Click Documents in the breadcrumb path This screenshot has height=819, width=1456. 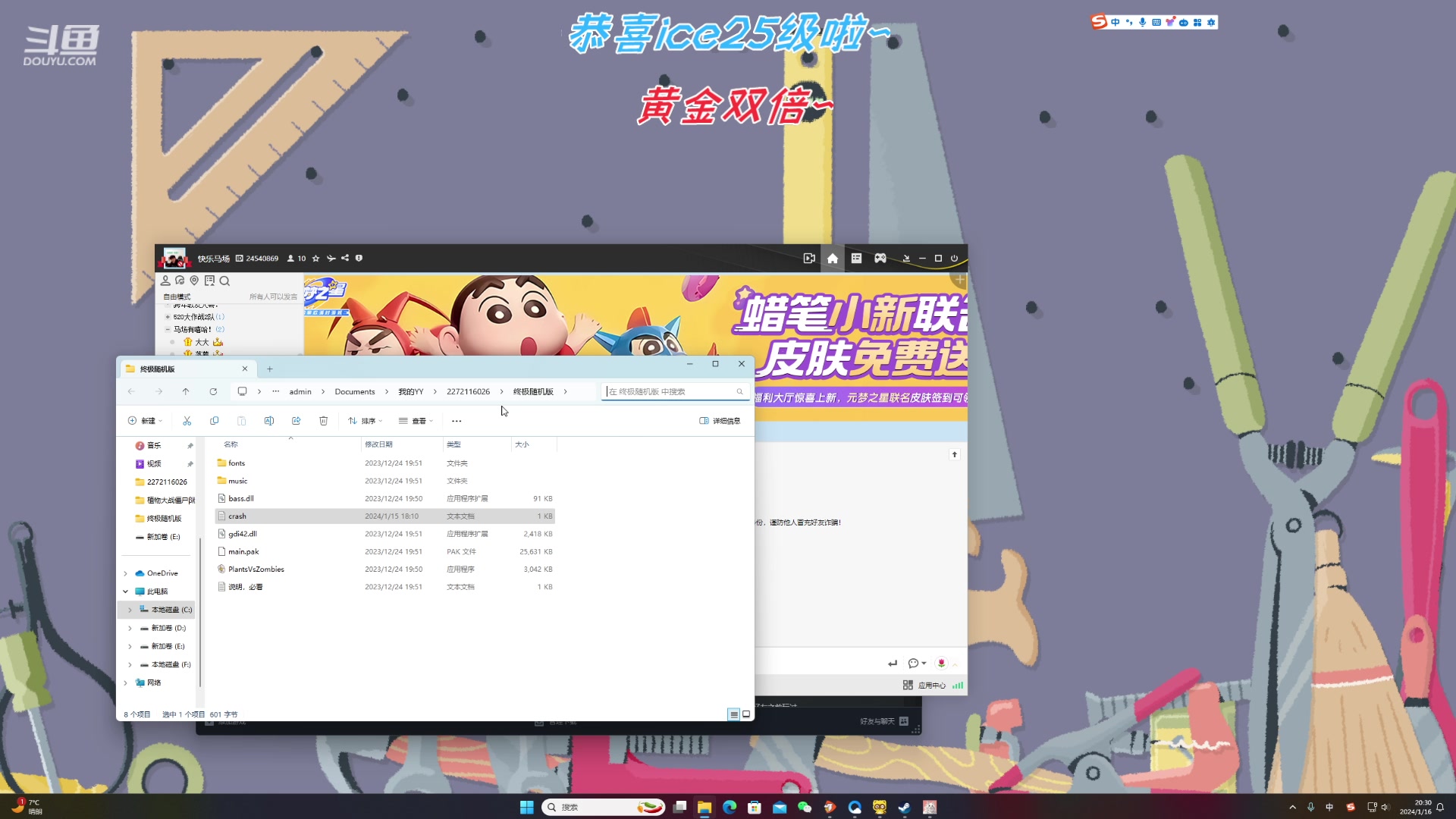click(x=355, y=391)
